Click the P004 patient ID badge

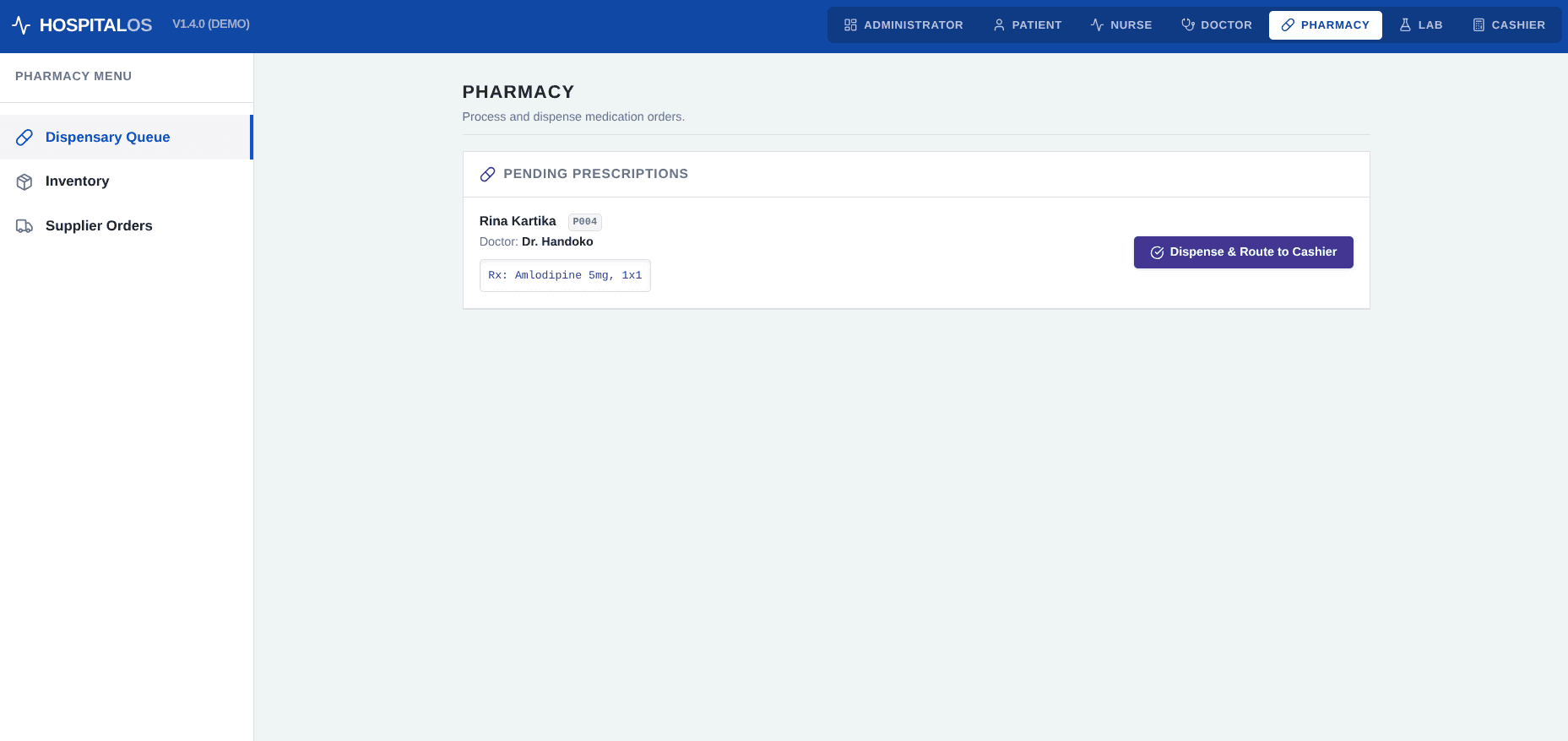(584, 222)
